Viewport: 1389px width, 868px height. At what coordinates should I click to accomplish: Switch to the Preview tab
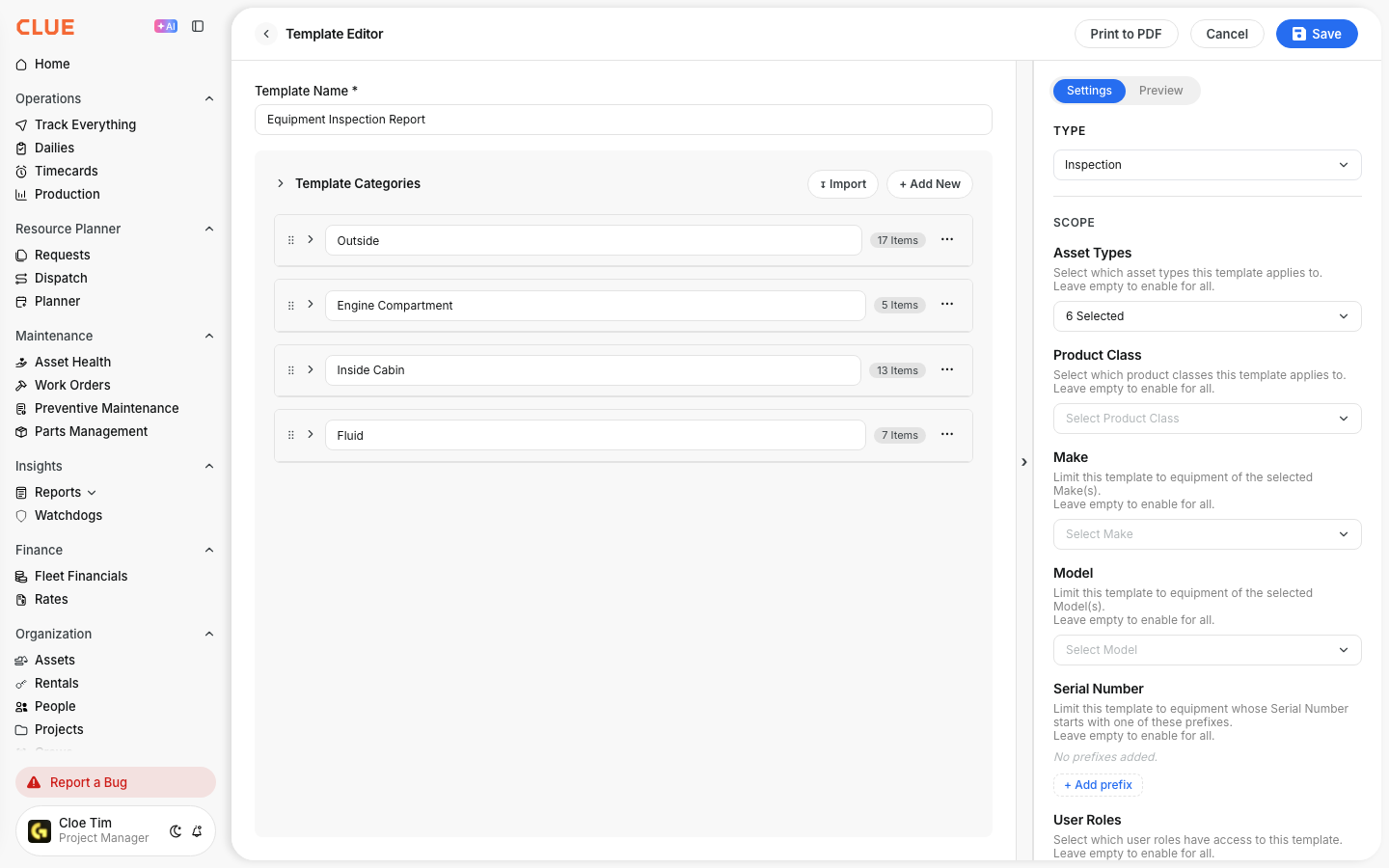click(1160, 91)
